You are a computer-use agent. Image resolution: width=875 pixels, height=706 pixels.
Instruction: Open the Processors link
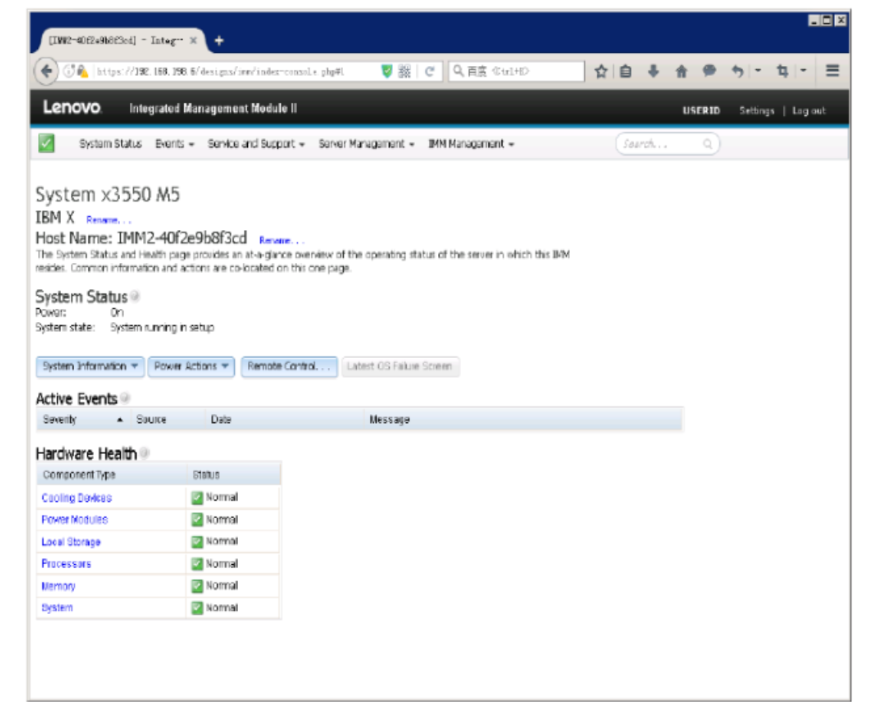tap(66, 564)
